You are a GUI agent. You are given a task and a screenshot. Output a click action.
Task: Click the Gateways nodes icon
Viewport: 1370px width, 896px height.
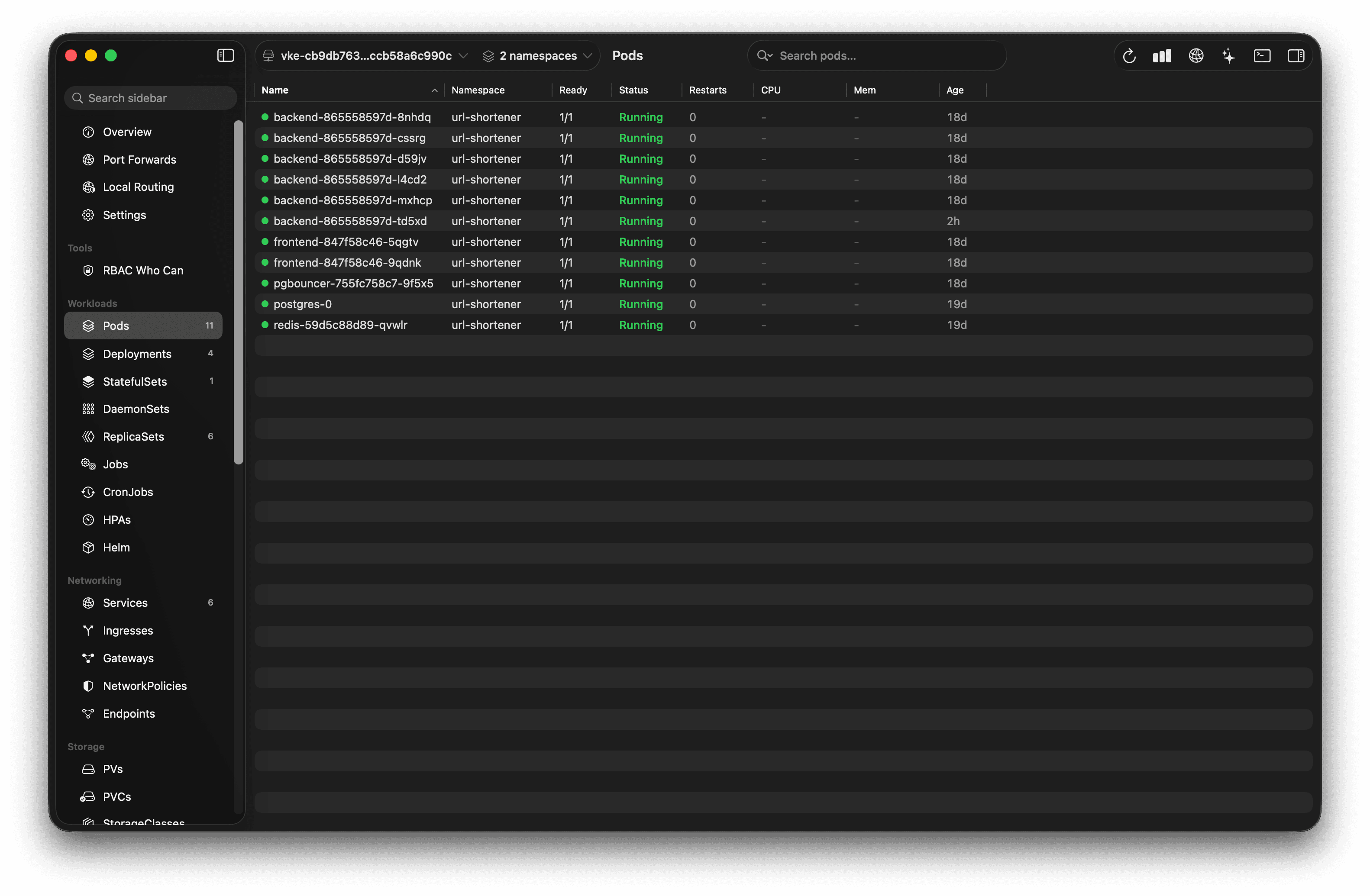(88, 658)
